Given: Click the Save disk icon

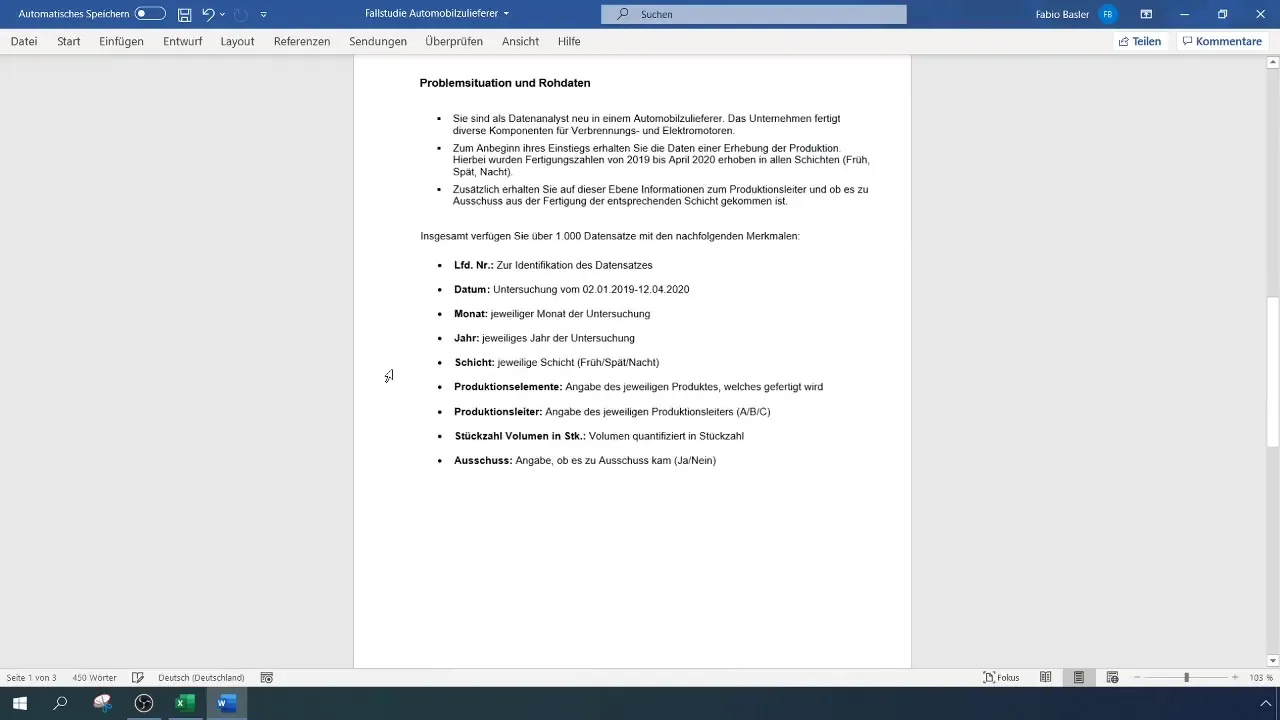Looking at the screenshot, I should coord(184,14).
